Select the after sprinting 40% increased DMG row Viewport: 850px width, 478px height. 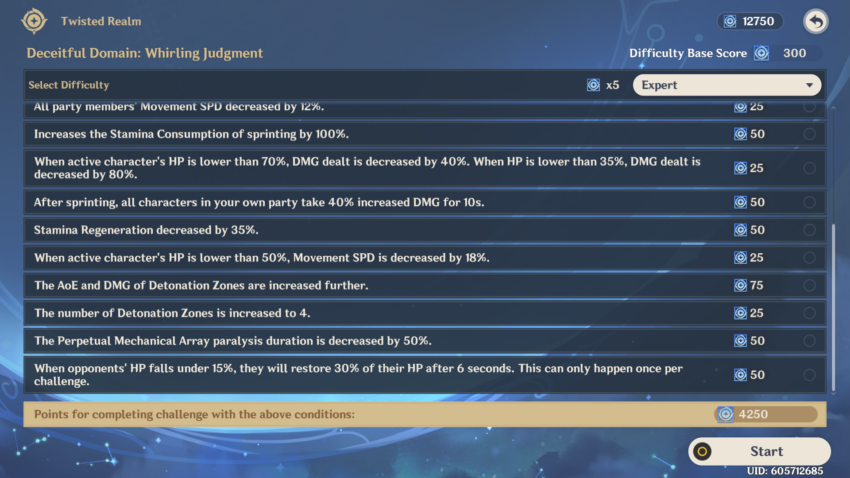pos(380,202)
